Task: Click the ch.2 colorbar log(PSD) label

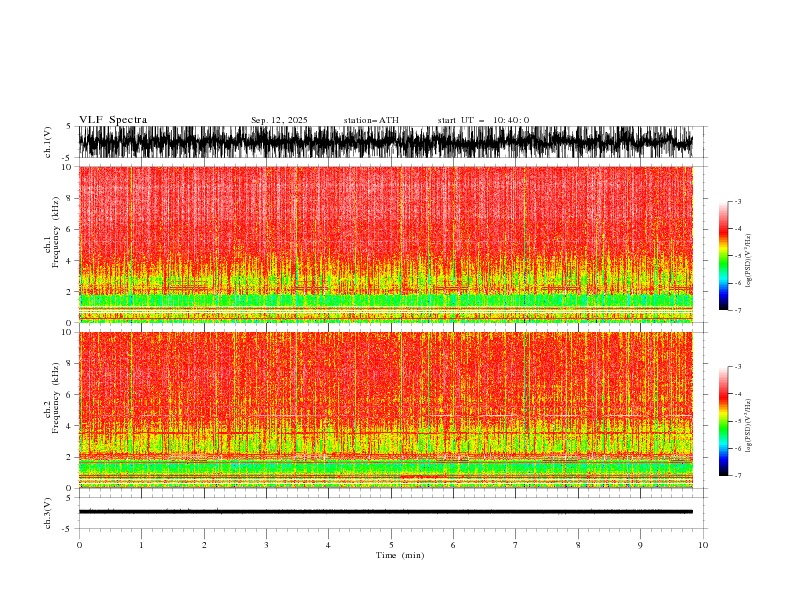Action: 749,426
